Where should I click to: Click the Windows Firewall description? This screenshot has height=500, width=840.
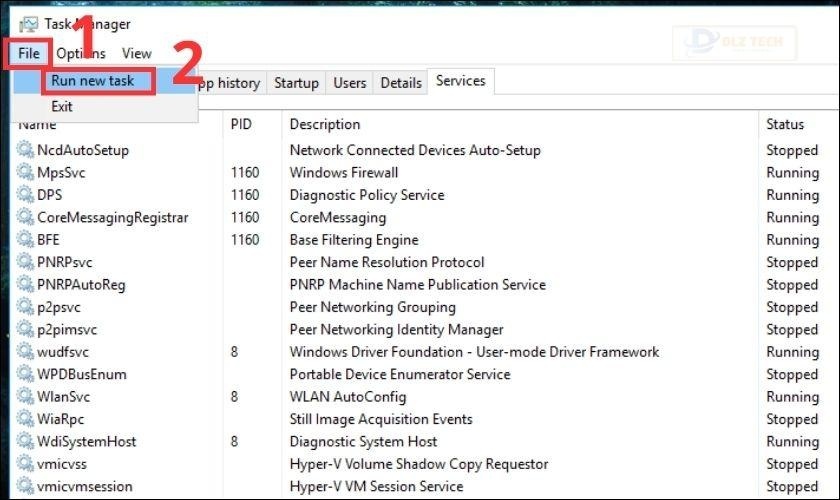click(x=344, y=173)
